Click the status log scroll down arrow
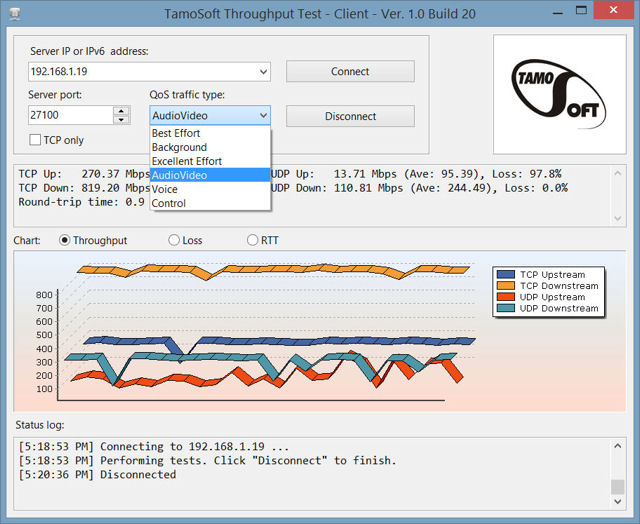The width and height of the screenshot is (640, 524). pyautogui.click(x=618, y=501)
